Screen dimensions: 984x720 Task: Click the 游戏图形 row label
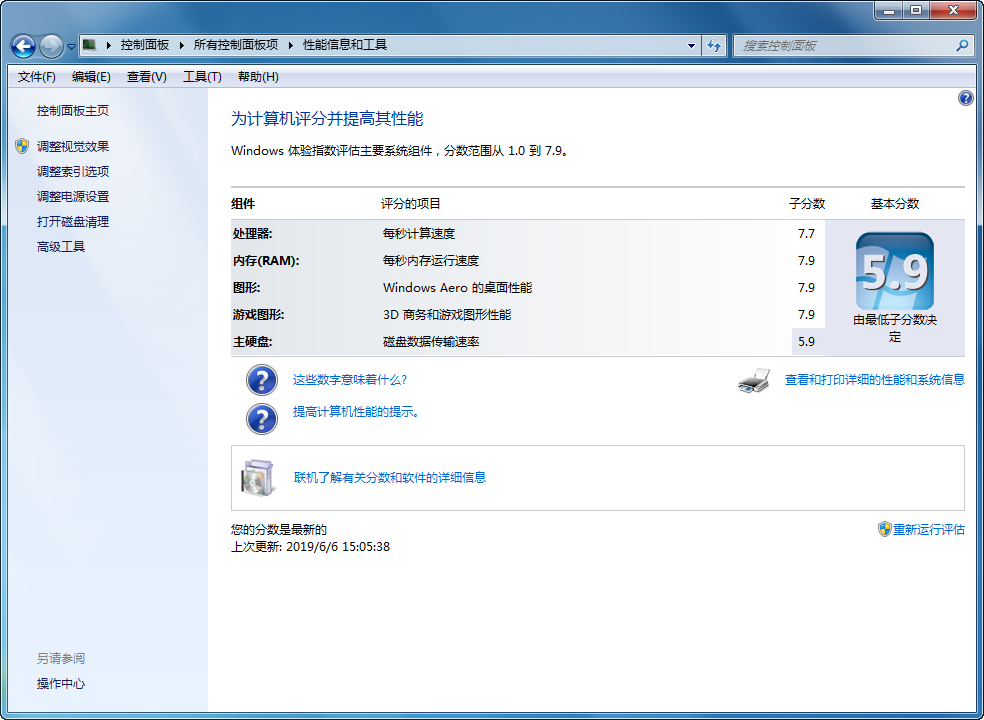pyautogui.click(x=259, y=314)
